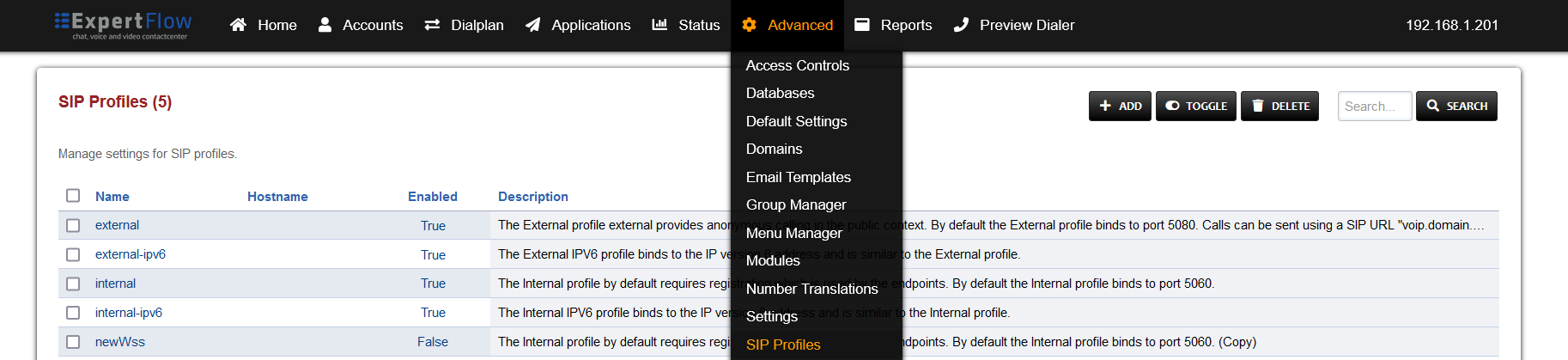The height and width of the screenshot is (360, 1568).
Task: Click the Preview Dialer phone icon
Action: 961,25
